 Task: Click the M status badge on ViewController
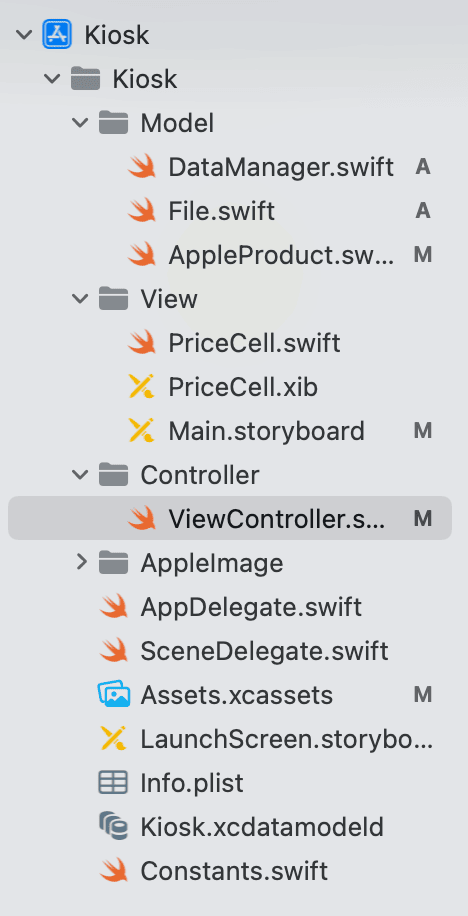point(422,518)
